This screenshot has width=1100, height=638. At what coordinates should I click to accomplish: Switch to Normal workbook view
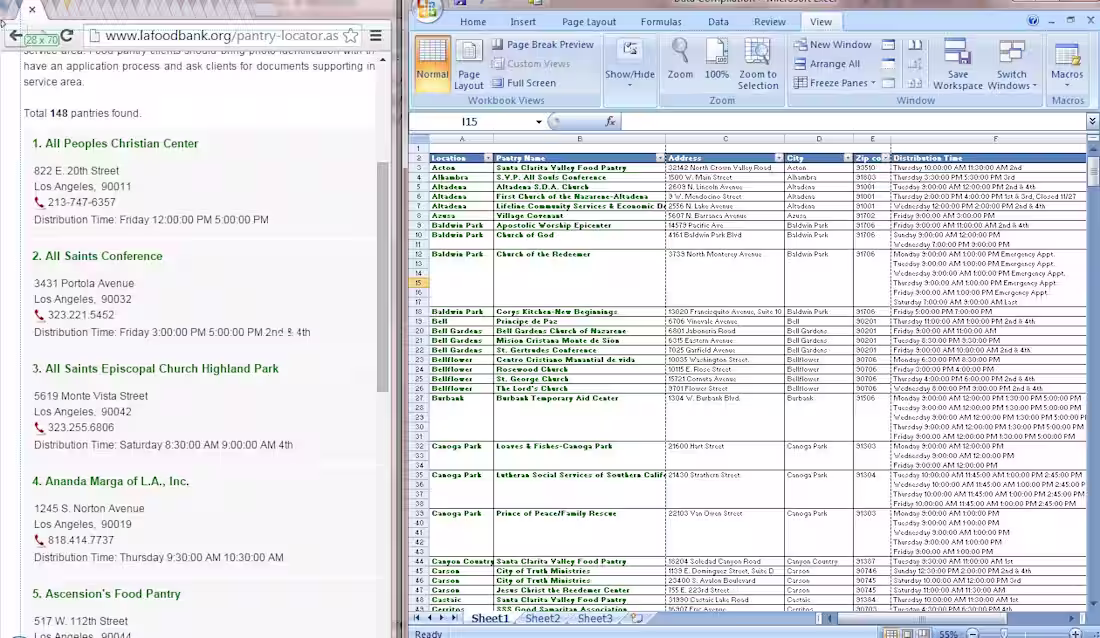(x=432, y=64)
